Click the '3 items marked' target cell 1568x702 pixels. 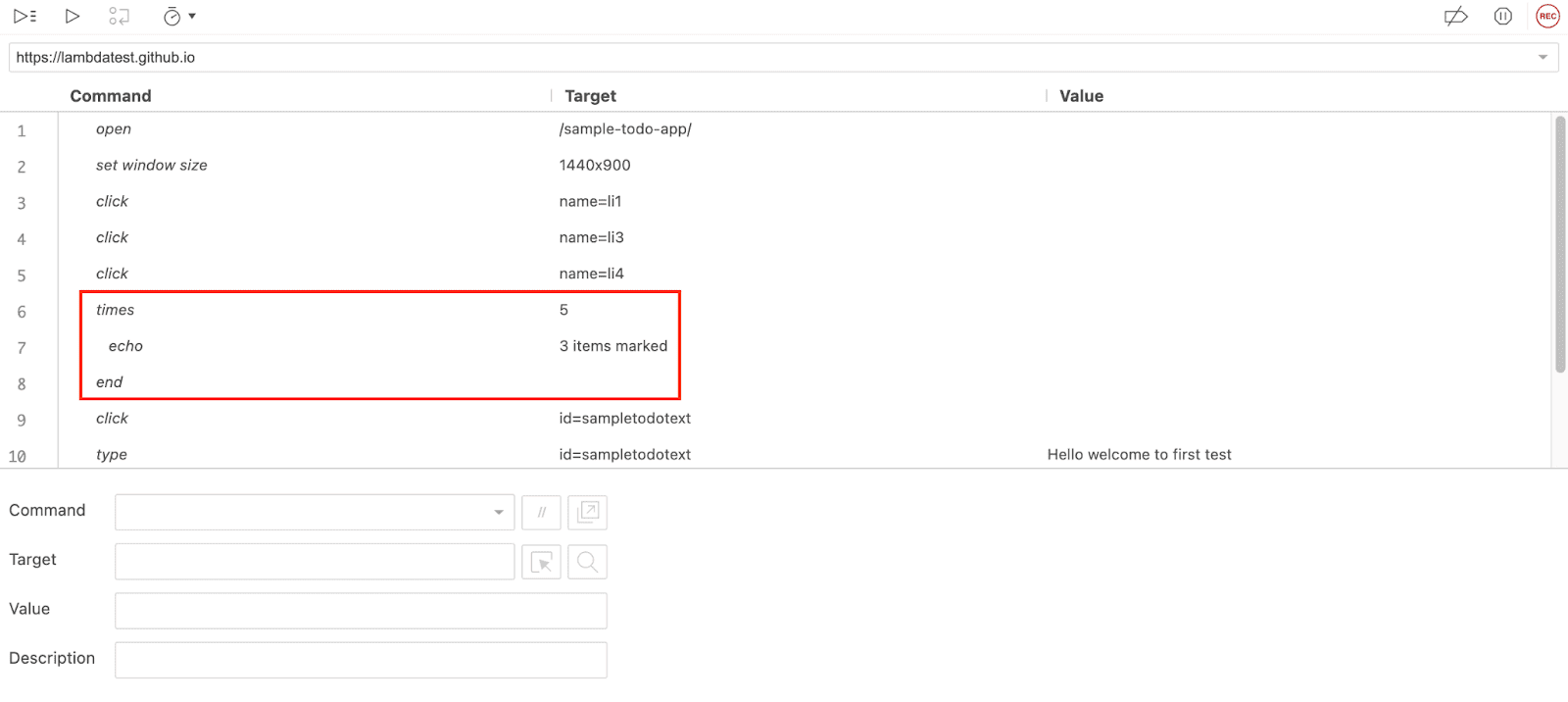(x=613, y=346)
